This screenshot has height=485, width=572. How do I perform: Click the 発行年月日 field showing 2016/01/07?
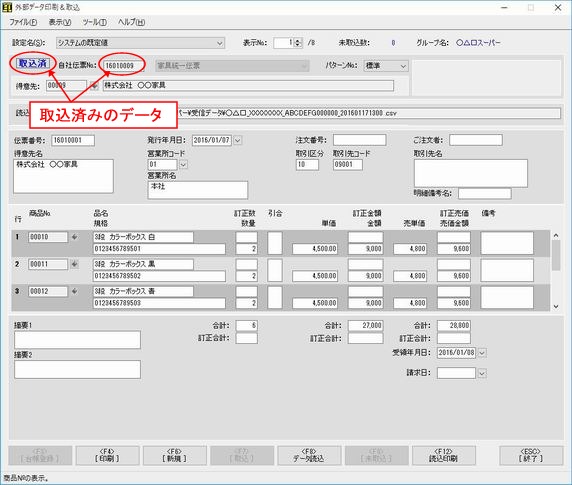212,140
